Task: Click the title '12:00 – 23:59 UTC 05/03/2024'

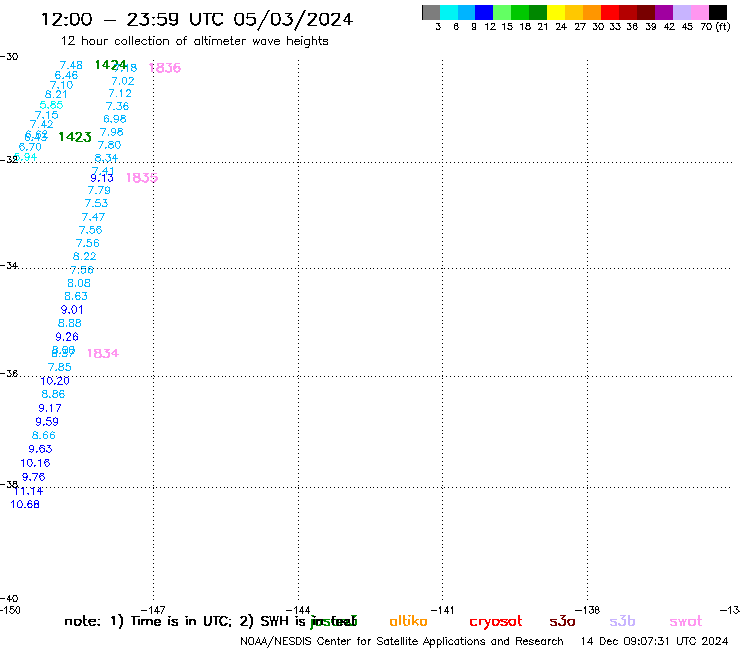Action: point(197,19)
